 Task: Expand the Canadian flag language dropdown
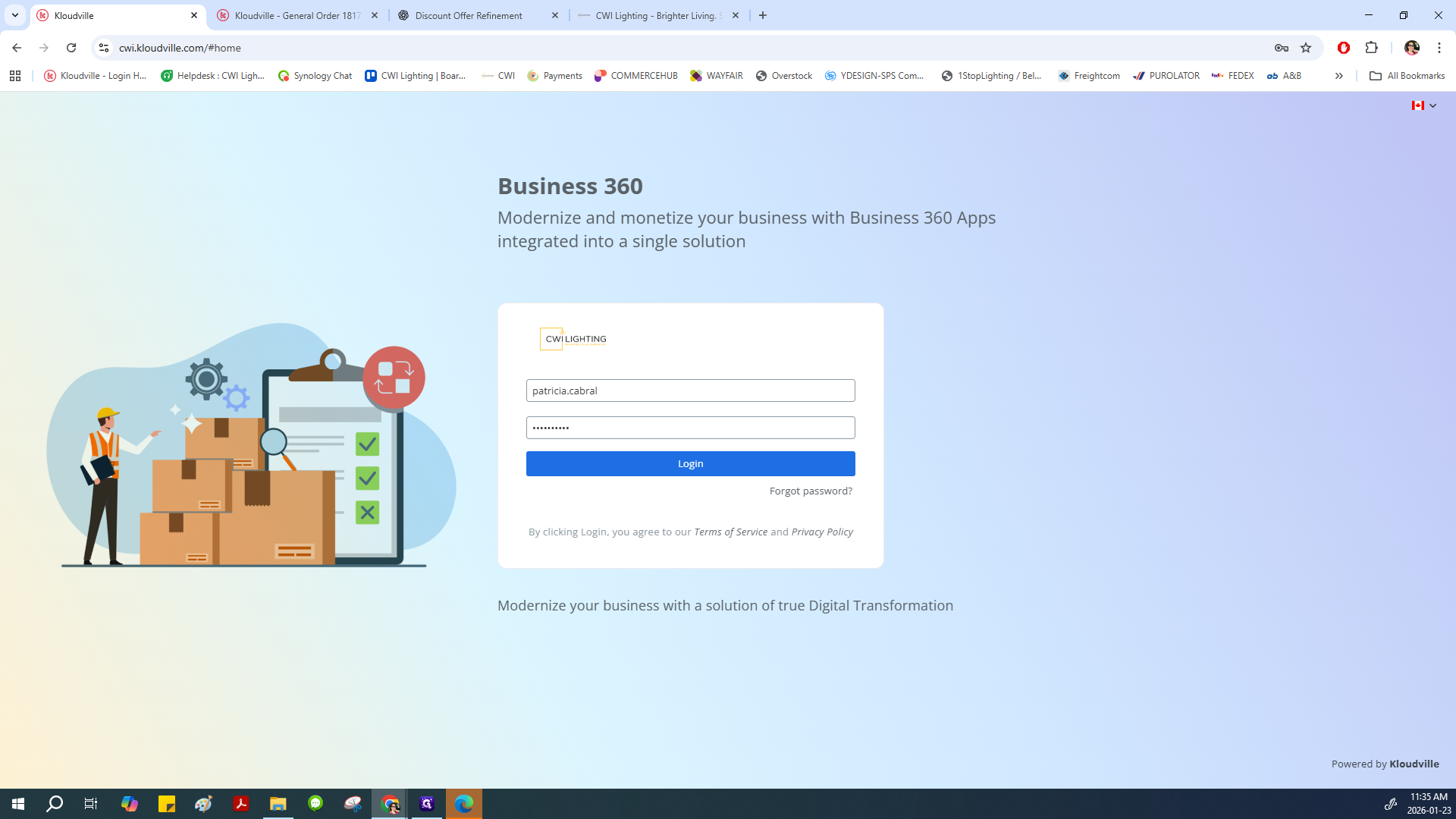click(1424, 105)
